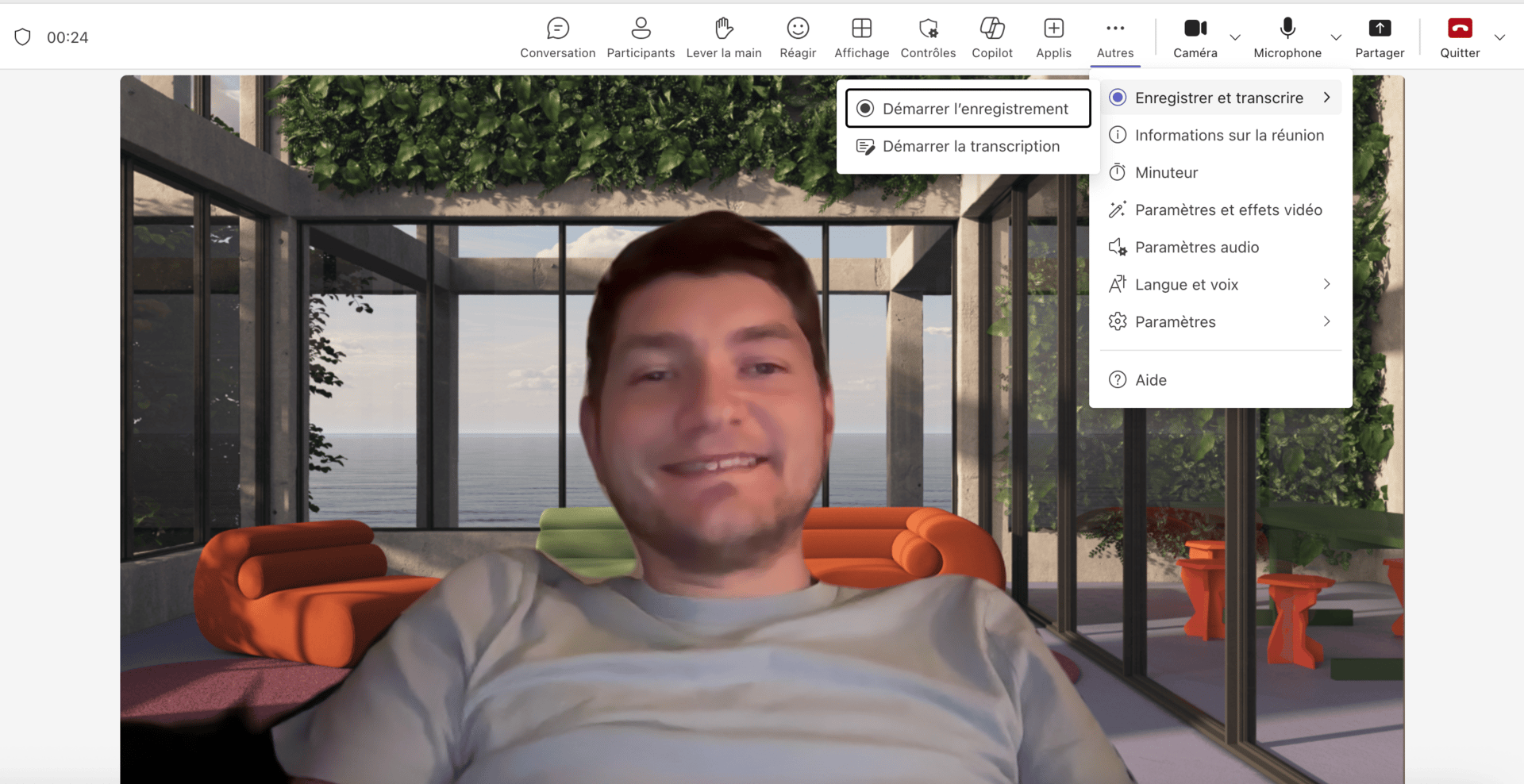This screenshot has height=784, width=1524.
Task: Open the Réagir reactions picker
Action: pyautogui.click(x=798, y=37)
